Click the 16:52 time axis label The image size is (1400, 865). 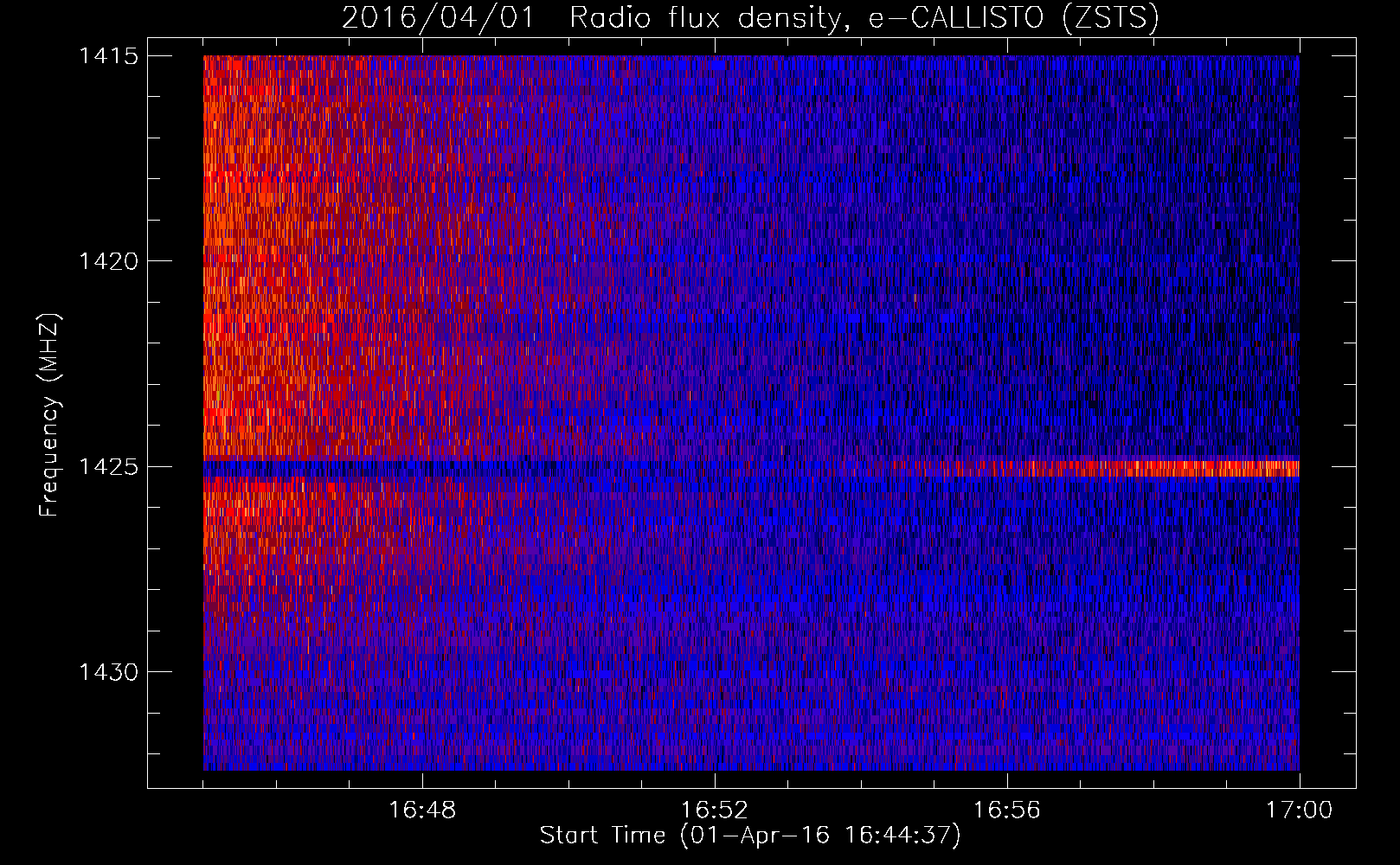tap(714, 810)
